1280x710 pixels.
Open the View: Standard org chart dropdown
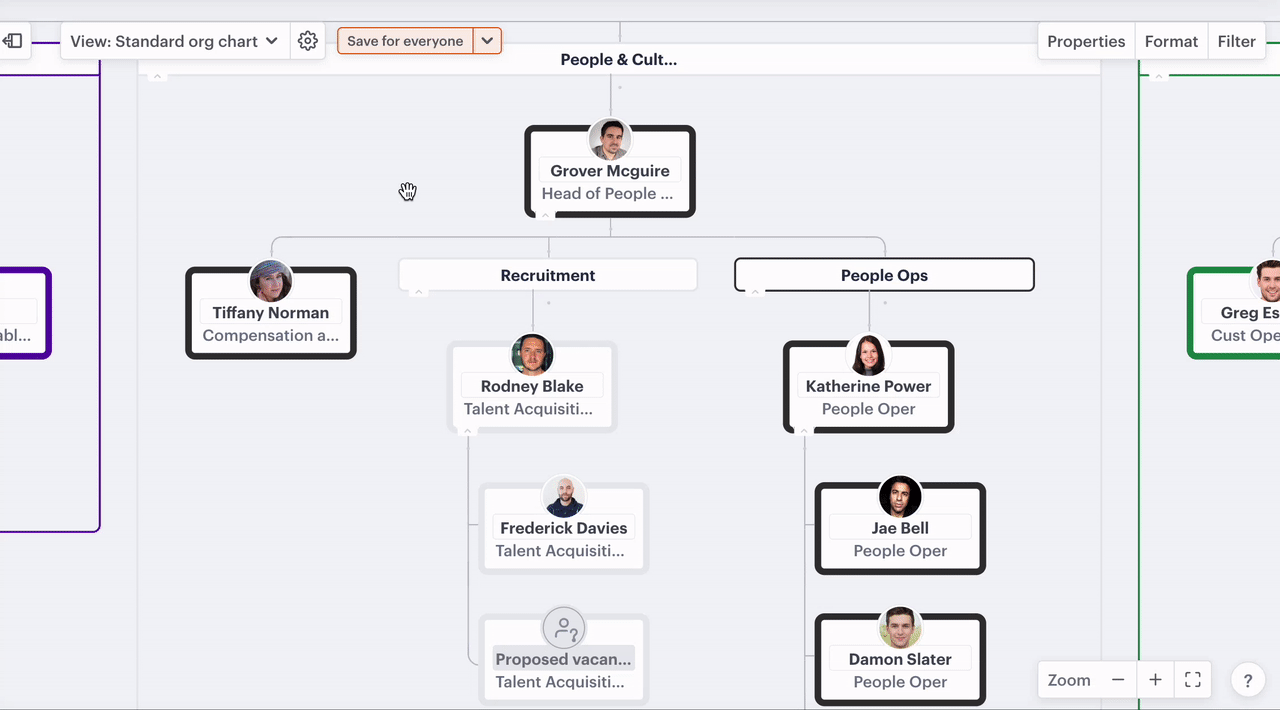point(174,41)
